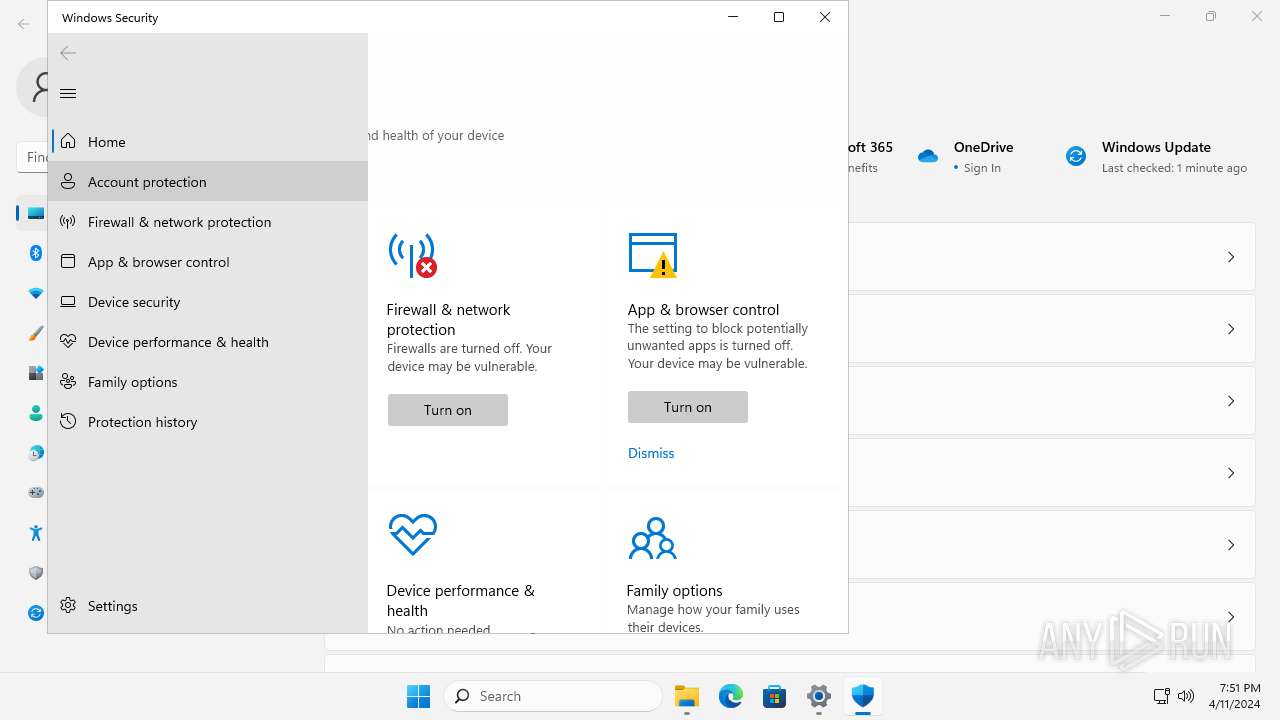1280x720 pixels.
Task: Open Microsoft Store from taskbar
Action: [x=774, y=696]
